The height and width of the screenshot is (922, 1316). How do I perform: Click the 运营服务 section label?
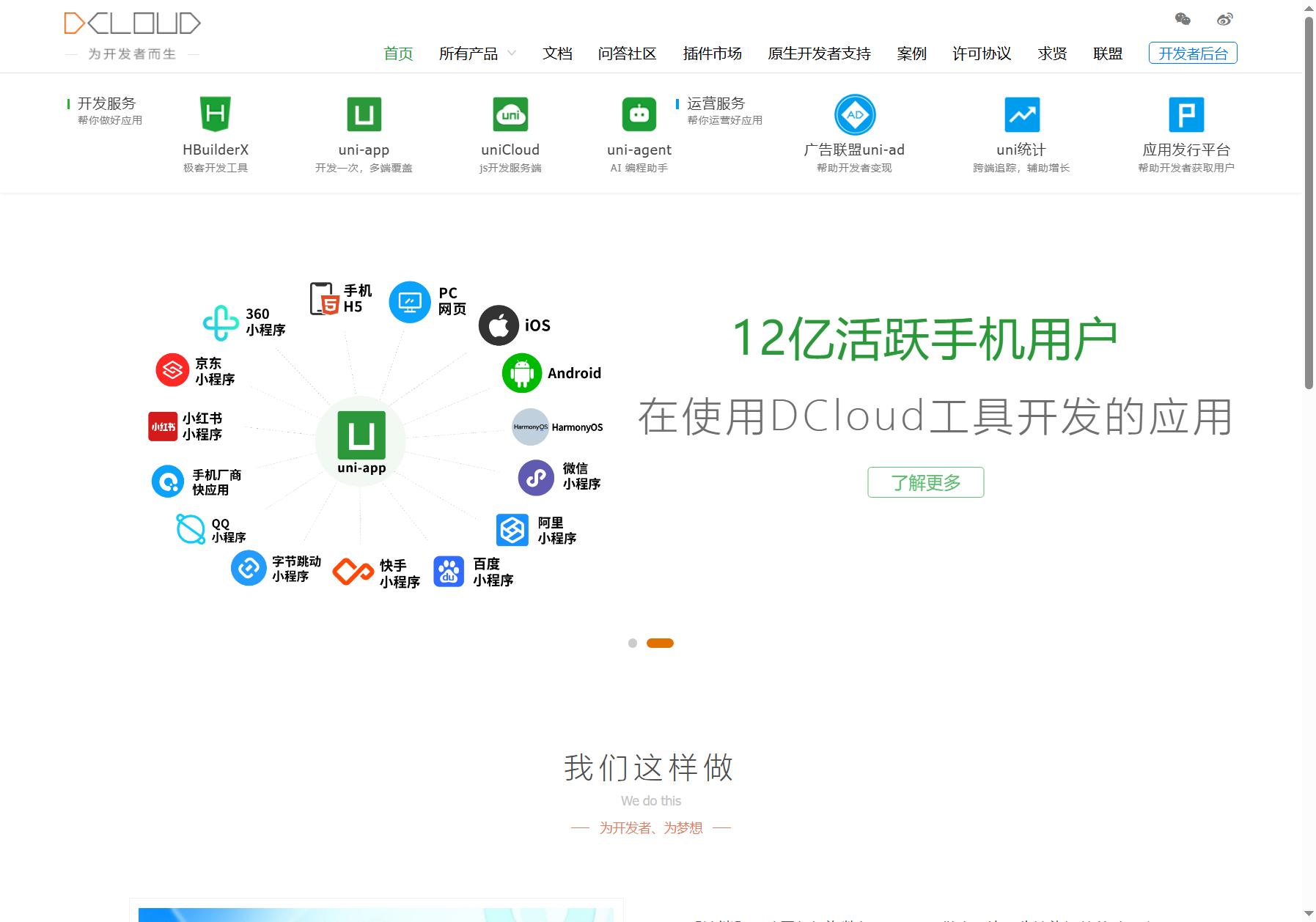click(x=716, y=103)
